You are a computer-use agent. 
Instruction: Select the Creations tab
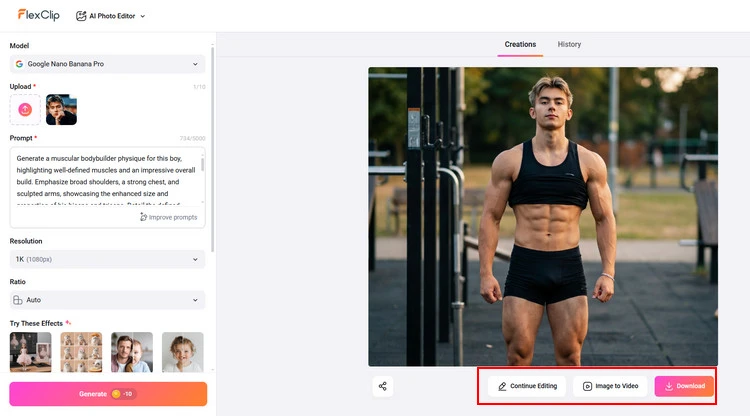[x=520, y=44]
